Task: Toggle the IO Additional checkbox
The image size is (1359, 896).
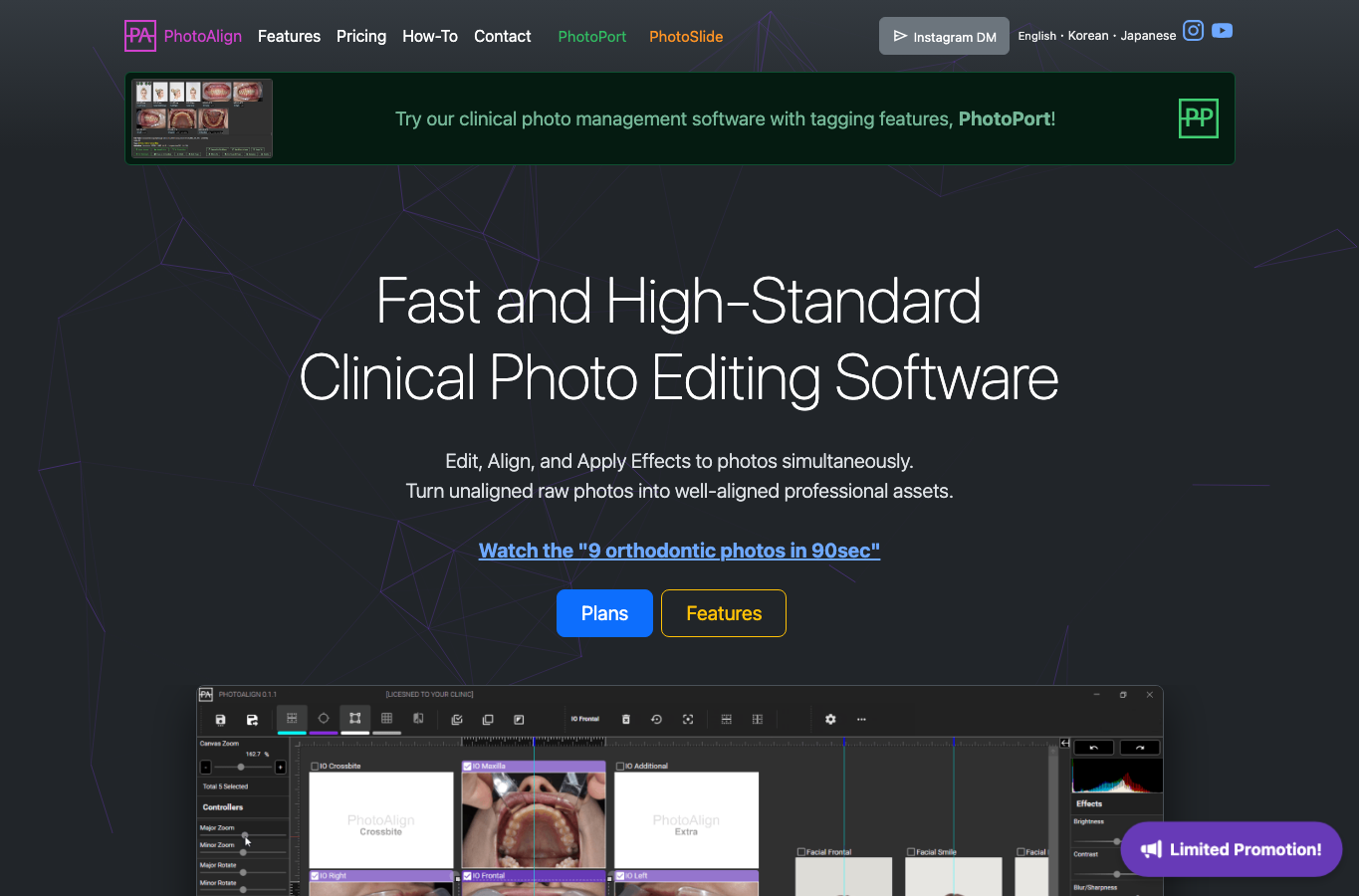Action: coord(620,767)
